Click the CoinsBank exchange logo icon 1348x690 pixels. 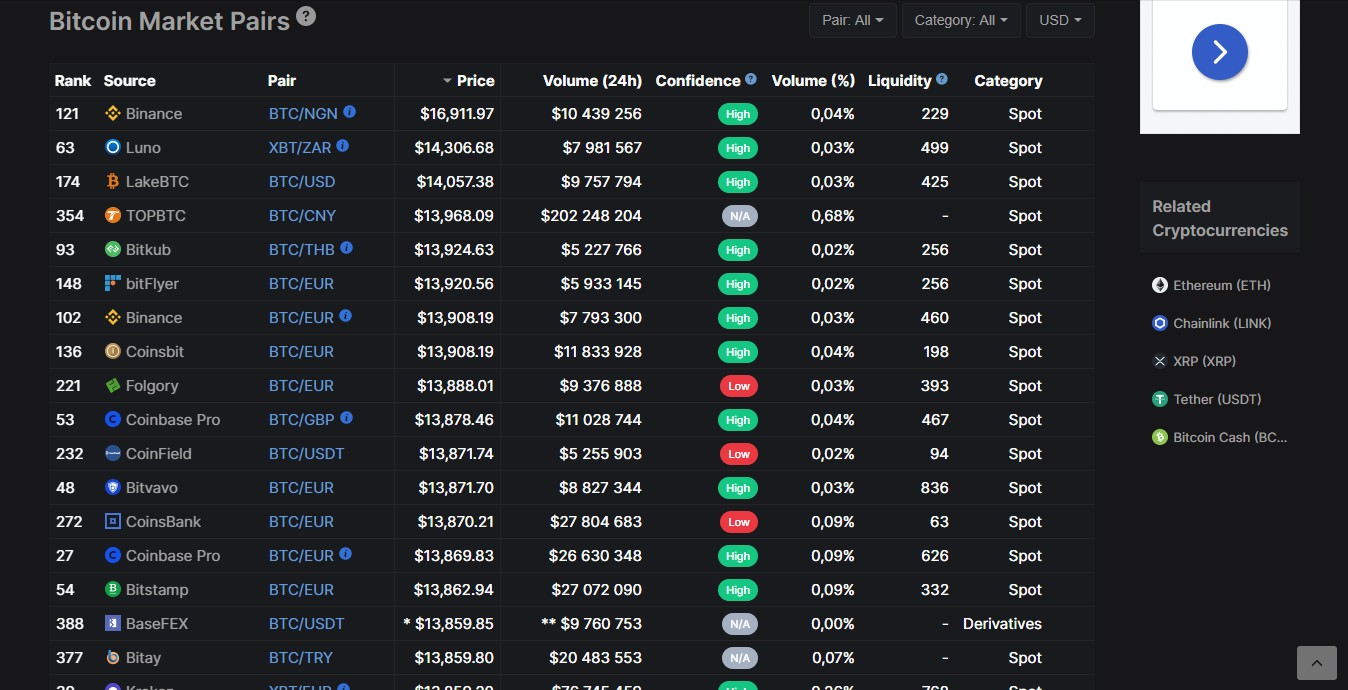[x=113, y=521]
